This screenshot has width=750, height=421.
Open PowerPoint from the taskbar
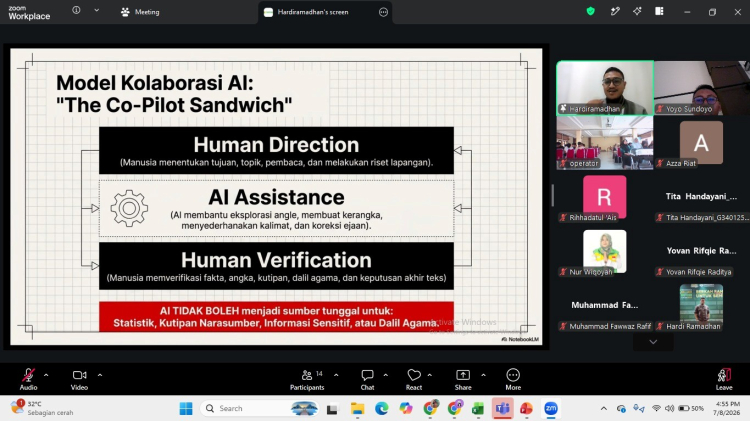click(x=526, y=409)
